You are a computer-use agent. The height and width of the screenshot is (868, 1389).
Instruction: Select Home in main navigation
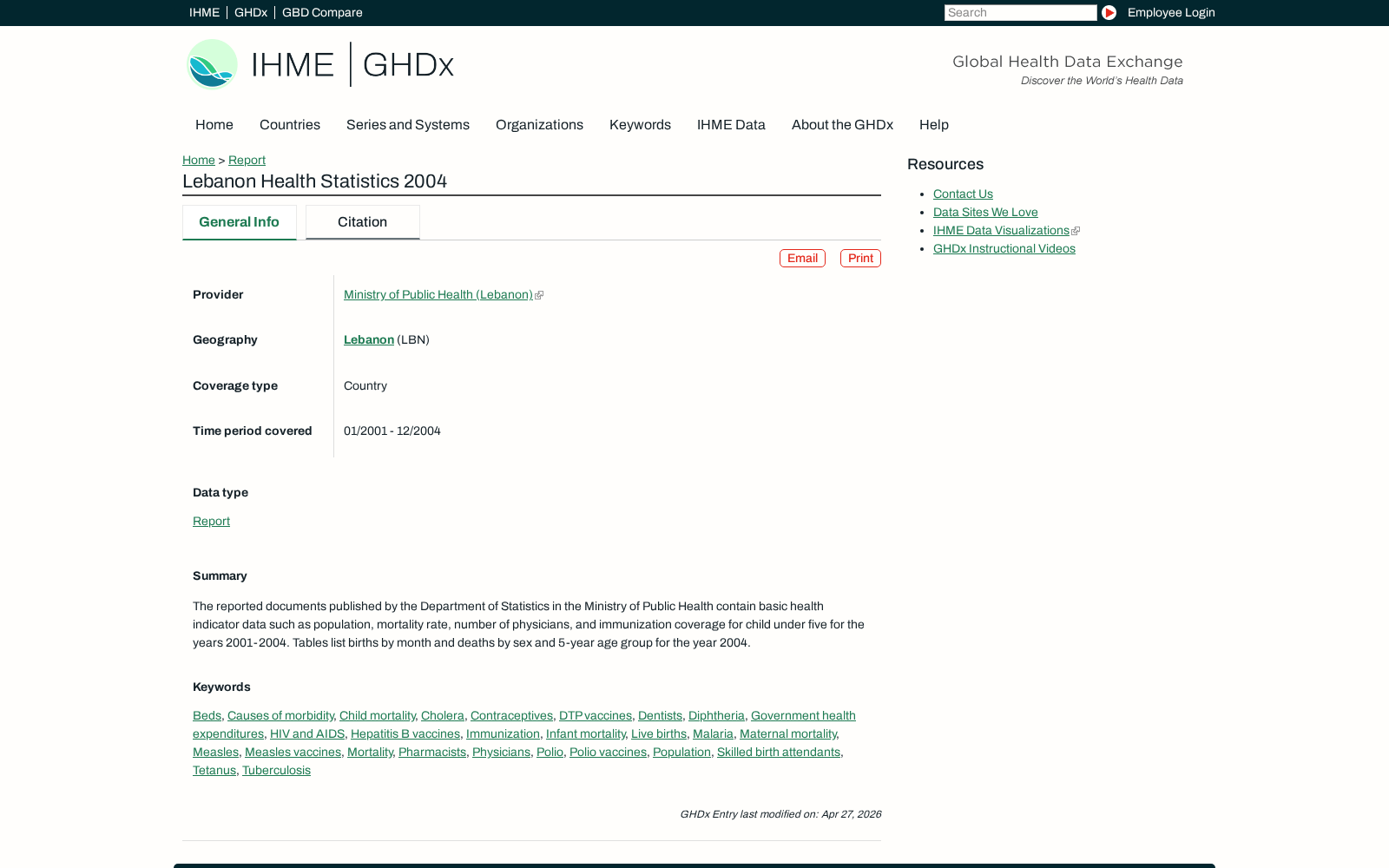[214, 125]
